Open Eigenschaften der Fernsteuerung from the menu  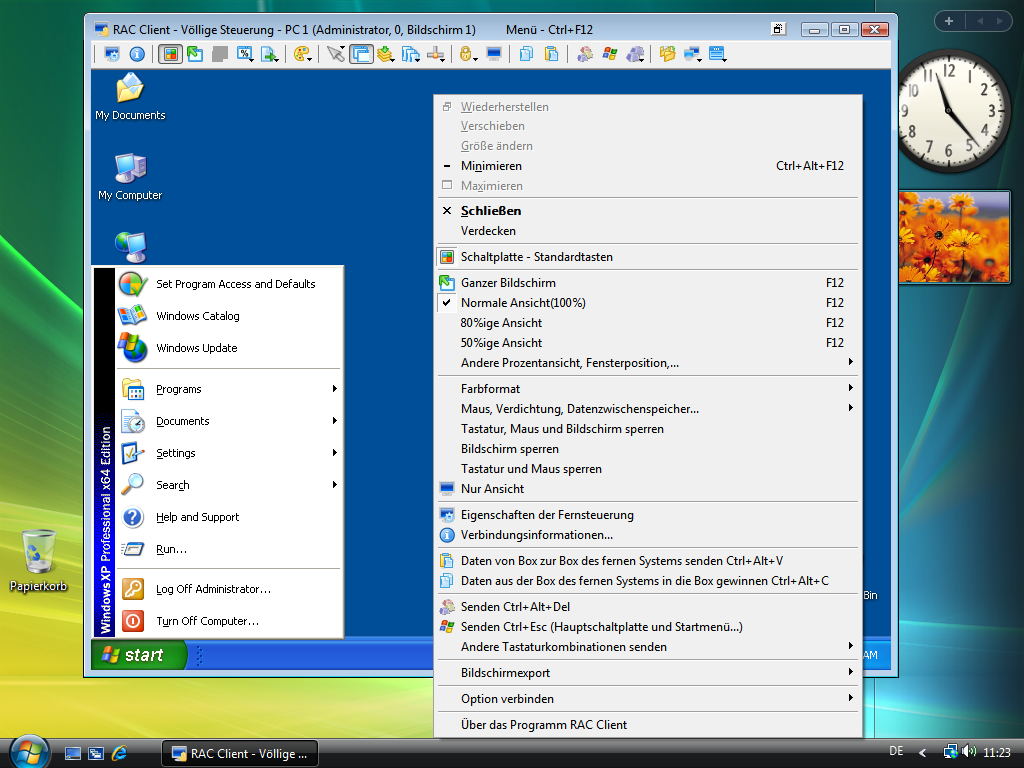tap(648, 515)
